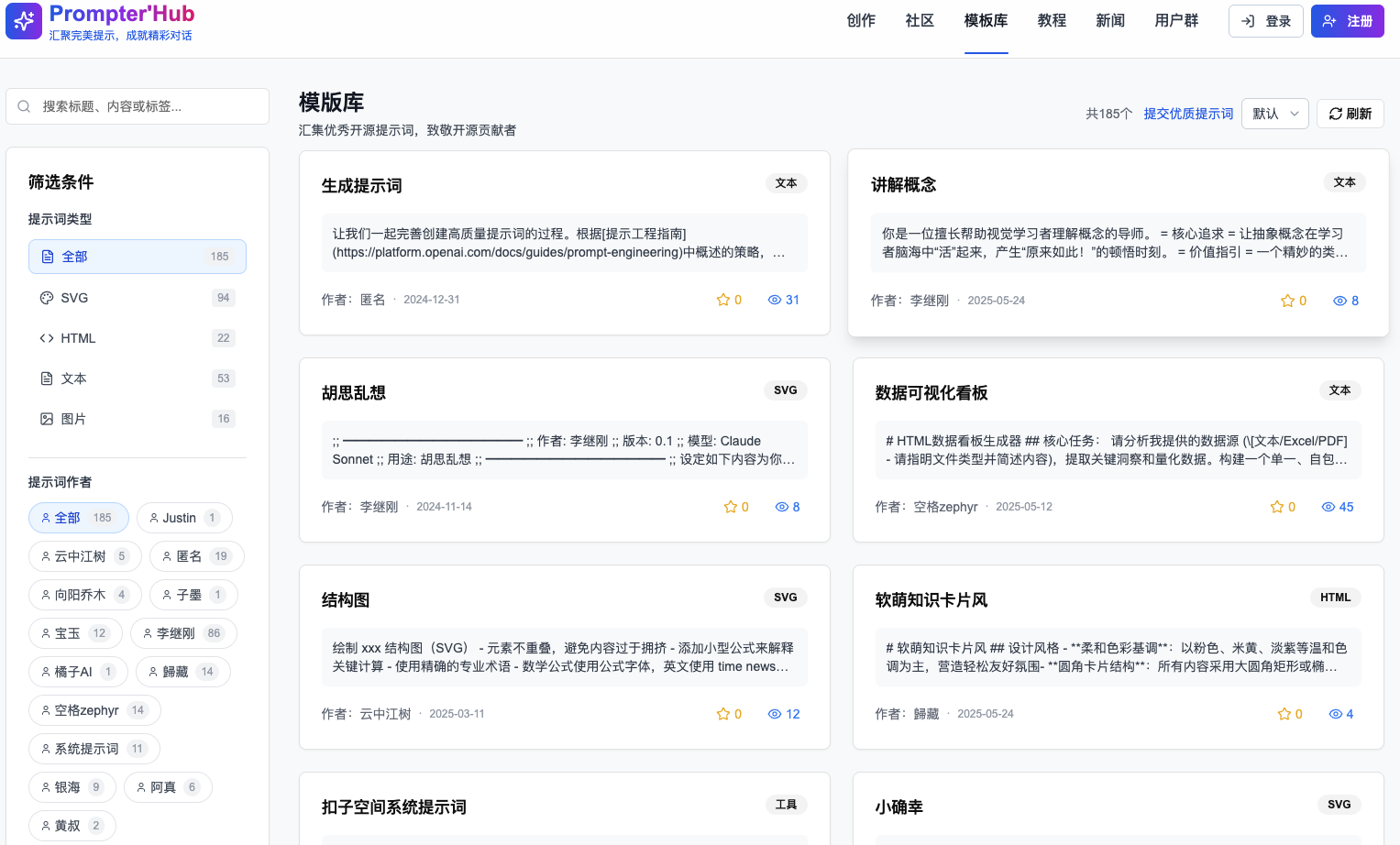This screenshot has width=1400, height=845.
Task: Click the blue 注册 sign-up button
Action: coord(1347,21)
